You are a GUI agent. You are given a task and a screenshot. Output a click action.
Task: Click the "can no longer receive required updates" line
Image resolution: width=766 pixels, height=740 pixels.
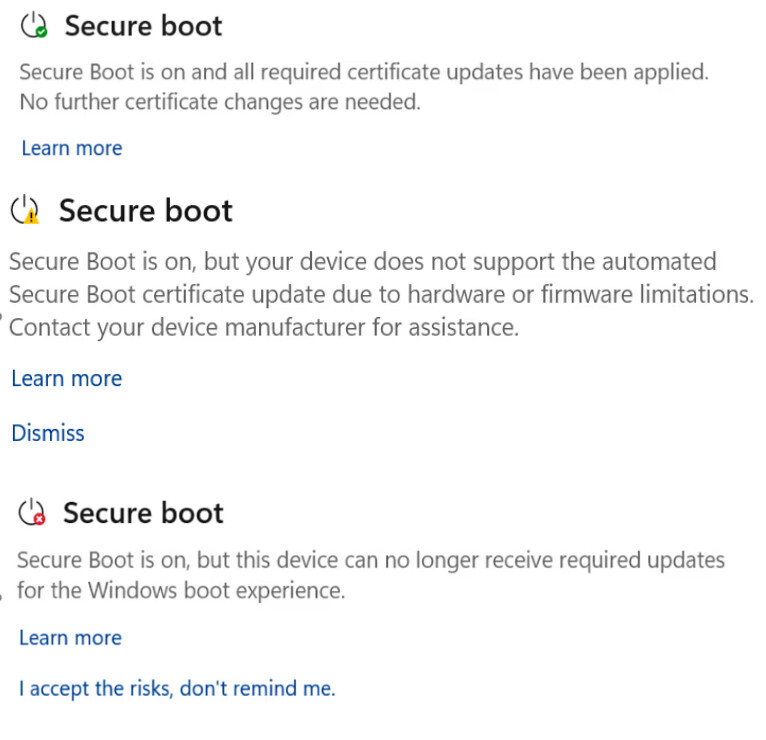coord(370,560)
